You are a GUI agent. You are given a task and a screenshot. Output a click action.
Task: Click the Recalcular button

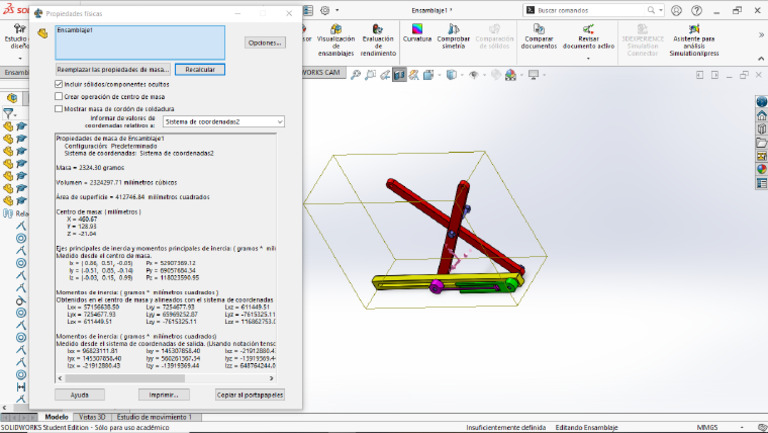200,70
